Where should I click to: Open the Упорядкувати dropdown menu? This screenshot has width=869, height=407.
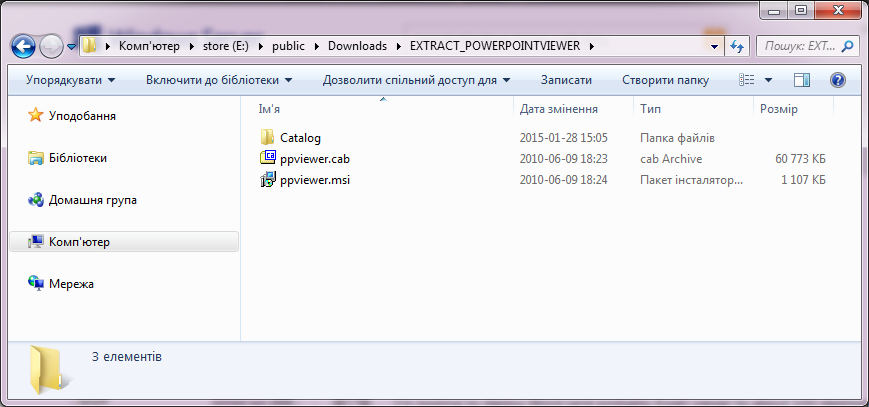pos(70,80)
